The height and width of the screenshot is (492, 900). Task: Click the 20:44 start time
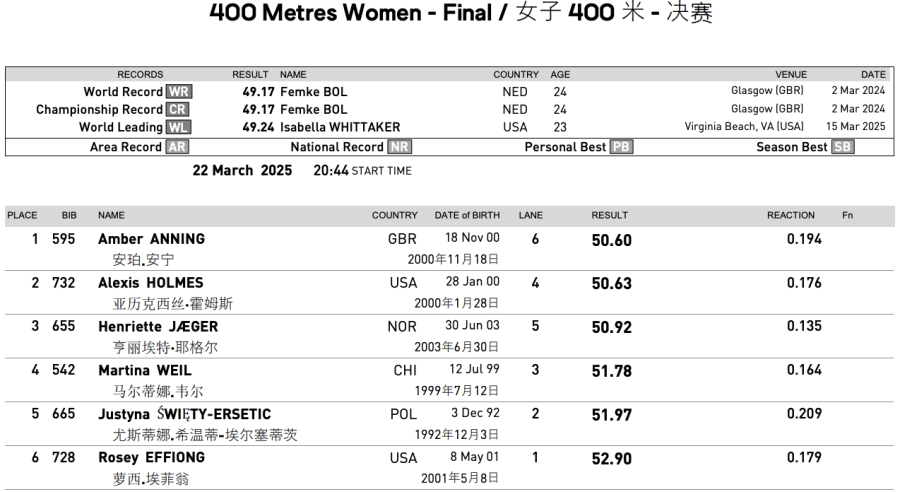(330, 171)
